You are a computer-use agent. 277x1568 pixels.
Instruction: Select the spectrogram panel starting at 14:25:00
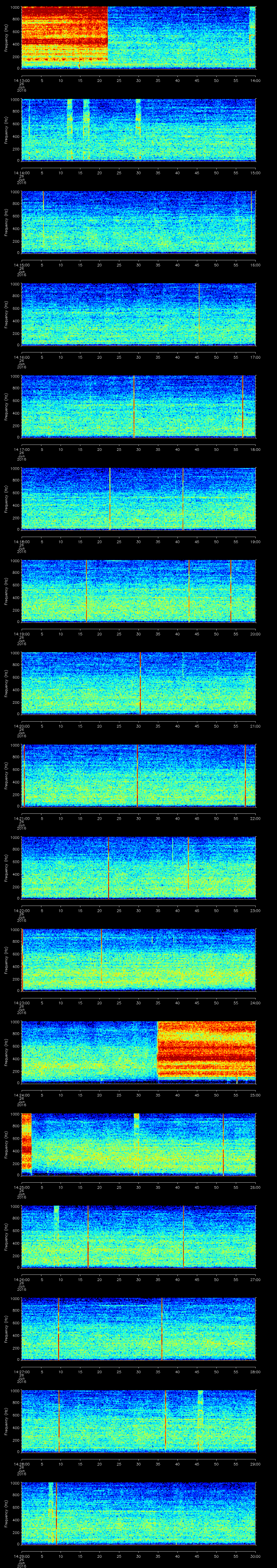tap(138, 1145)
